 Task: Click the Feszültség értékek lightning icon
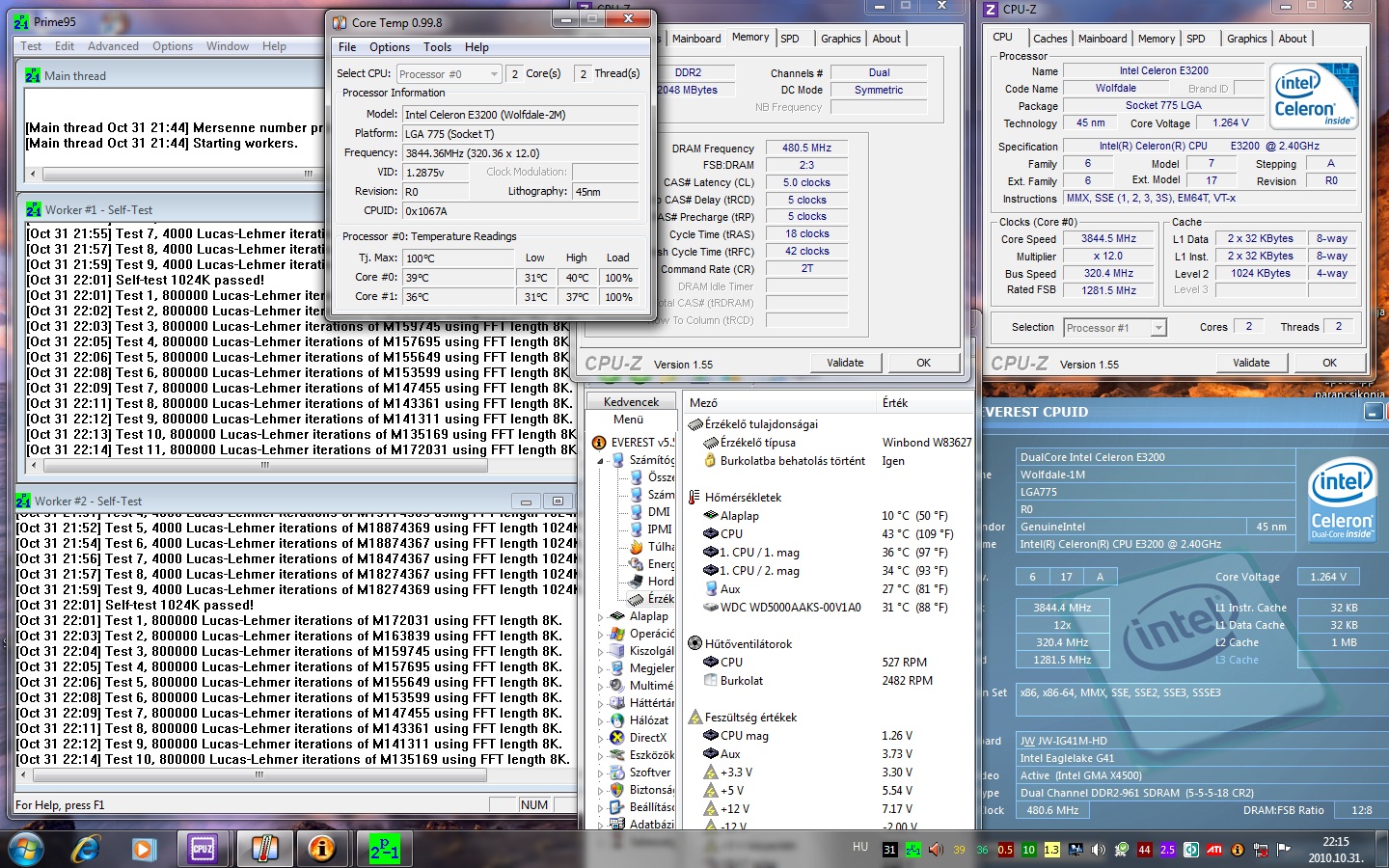tap(694, 718)
